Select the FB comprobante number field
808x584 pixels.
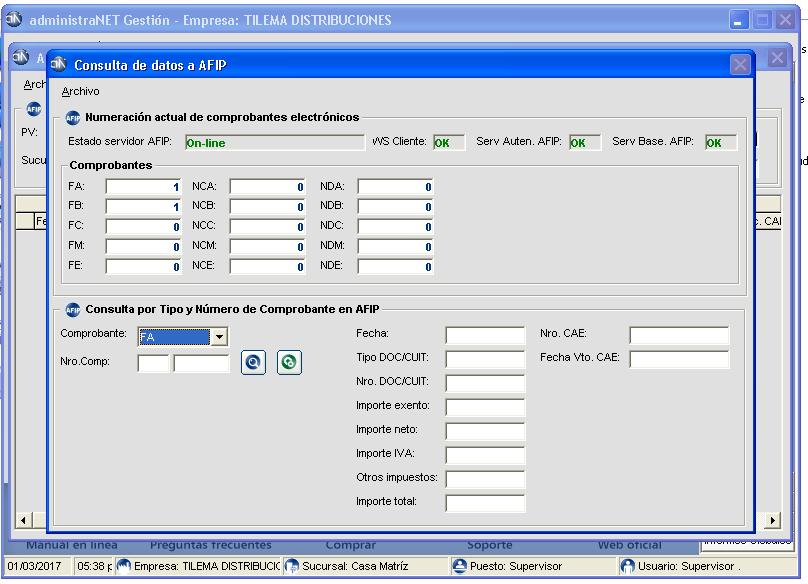coord(143,207)
